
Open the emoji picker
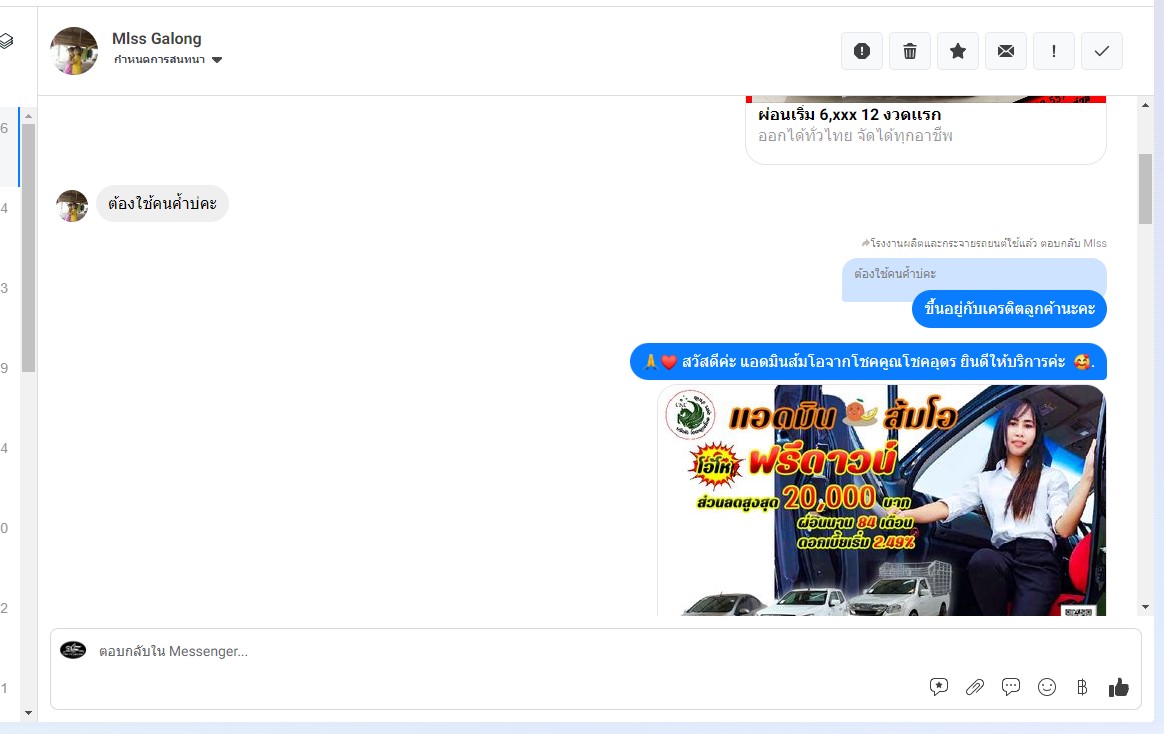point(1047,687)
